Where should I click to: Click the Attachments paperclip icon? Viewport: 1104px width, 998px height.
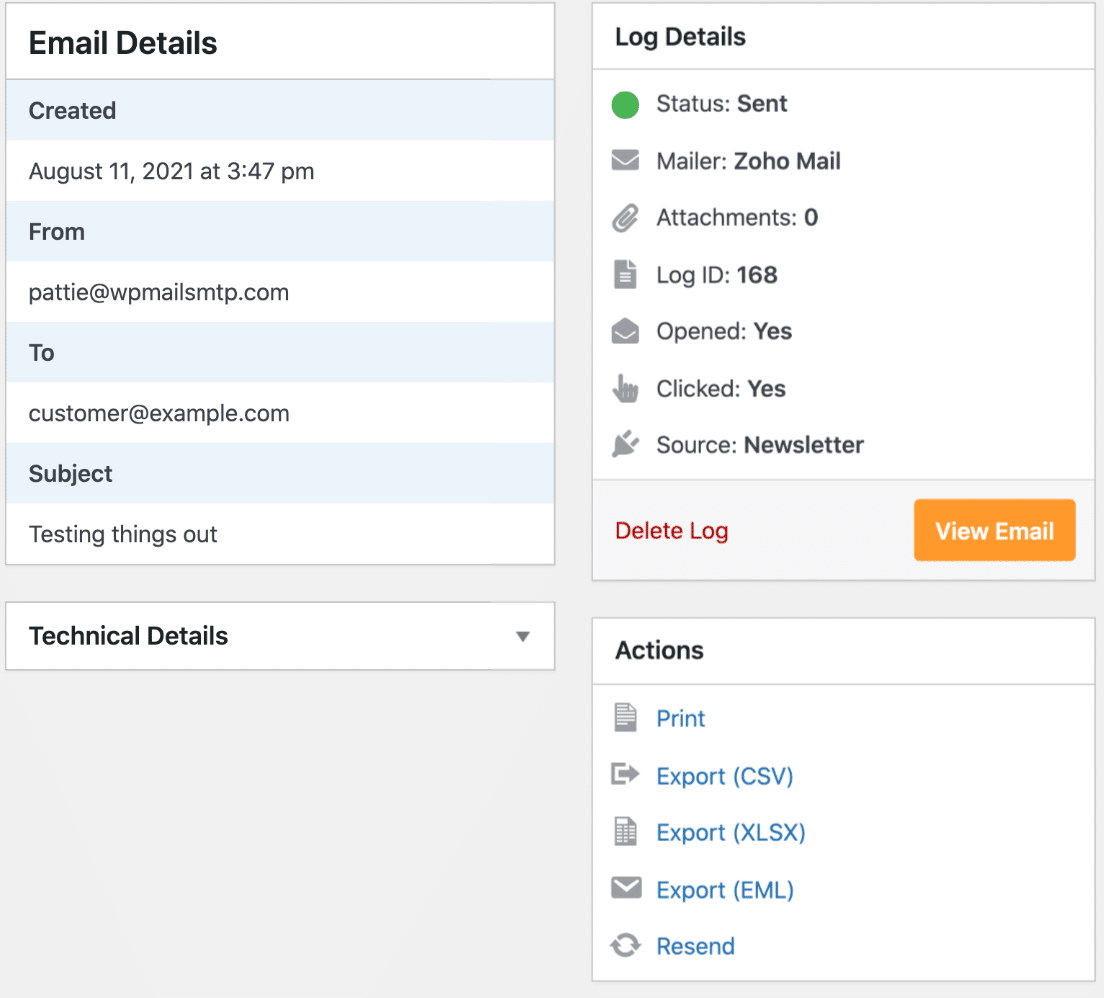[x=626, y=218]
